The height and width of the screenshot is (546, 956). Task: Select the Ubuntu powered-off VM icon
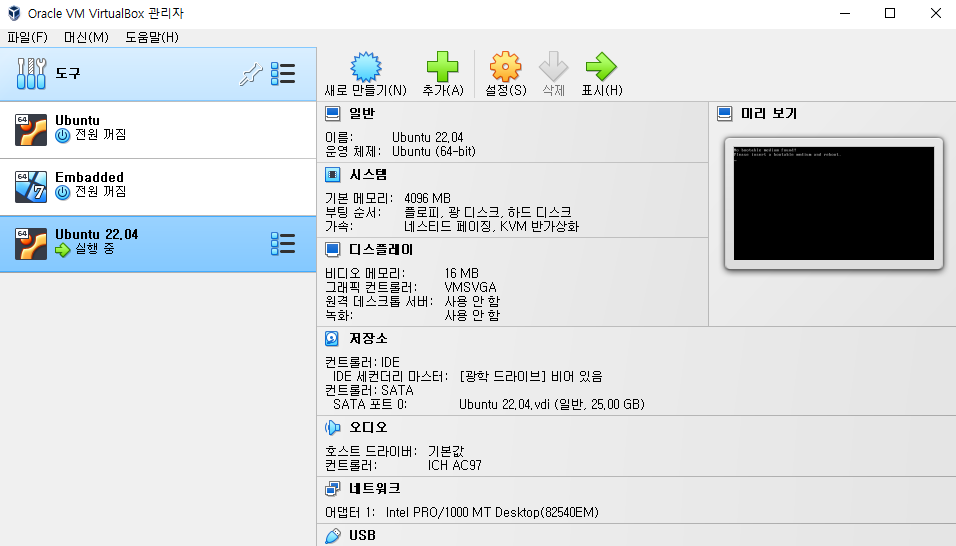click(31, 130)
